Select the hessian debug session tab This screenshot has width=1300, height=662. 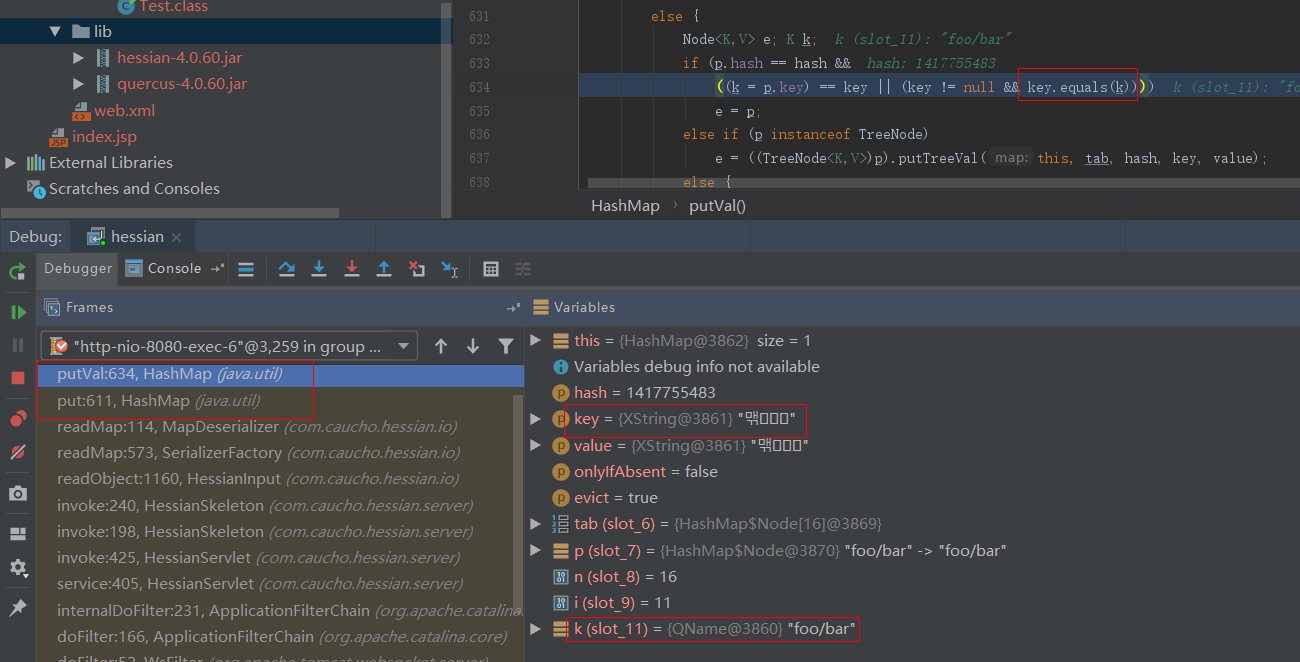coord(136,237)
